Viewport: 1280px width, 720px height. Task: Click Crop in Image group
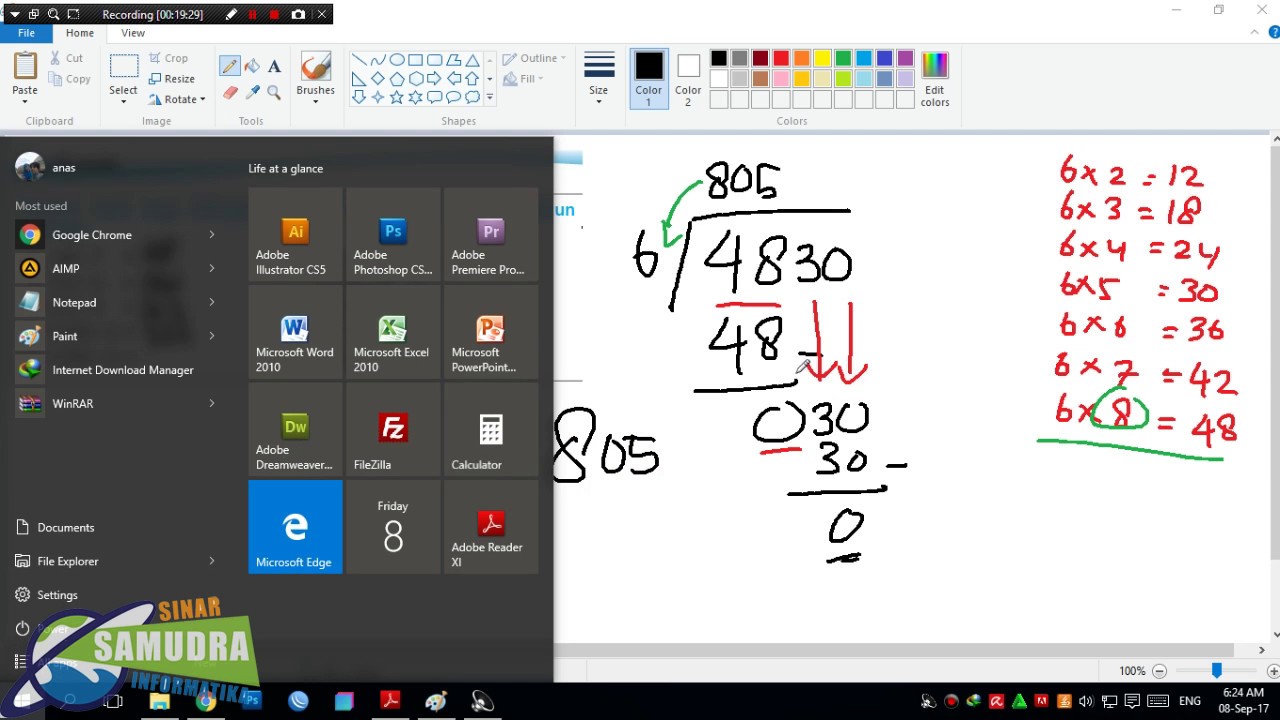[x=168, y=58]
